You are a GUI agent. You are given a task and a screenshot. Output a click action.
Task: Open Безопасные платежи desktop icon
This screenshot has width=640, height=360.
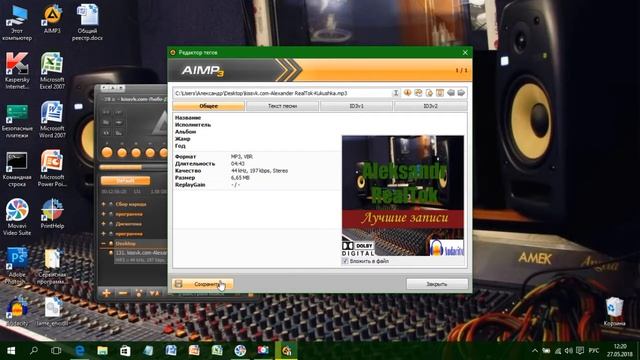point(17,120)
